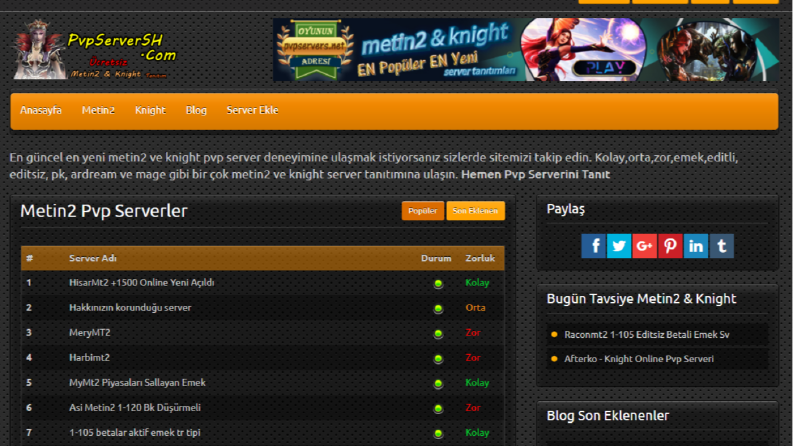793x446 pixels.
Task: Click status dot in MeryMT2 row
Action: (438, 334)
